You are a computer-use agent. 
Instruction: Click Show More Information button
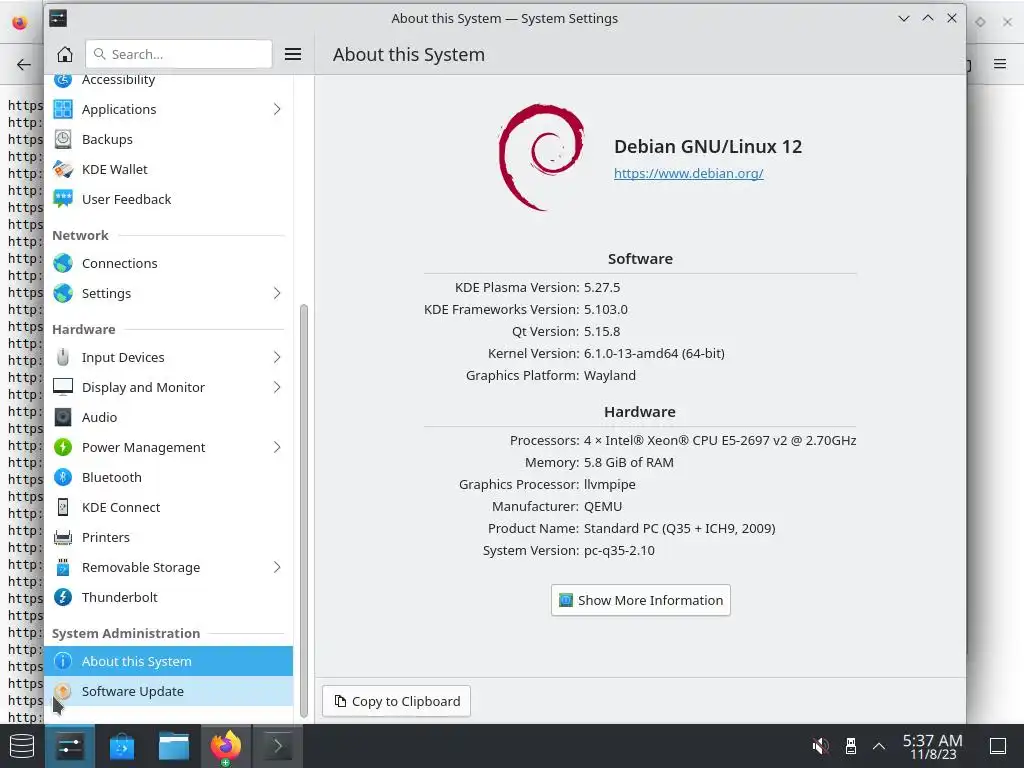tap(641, 600)
